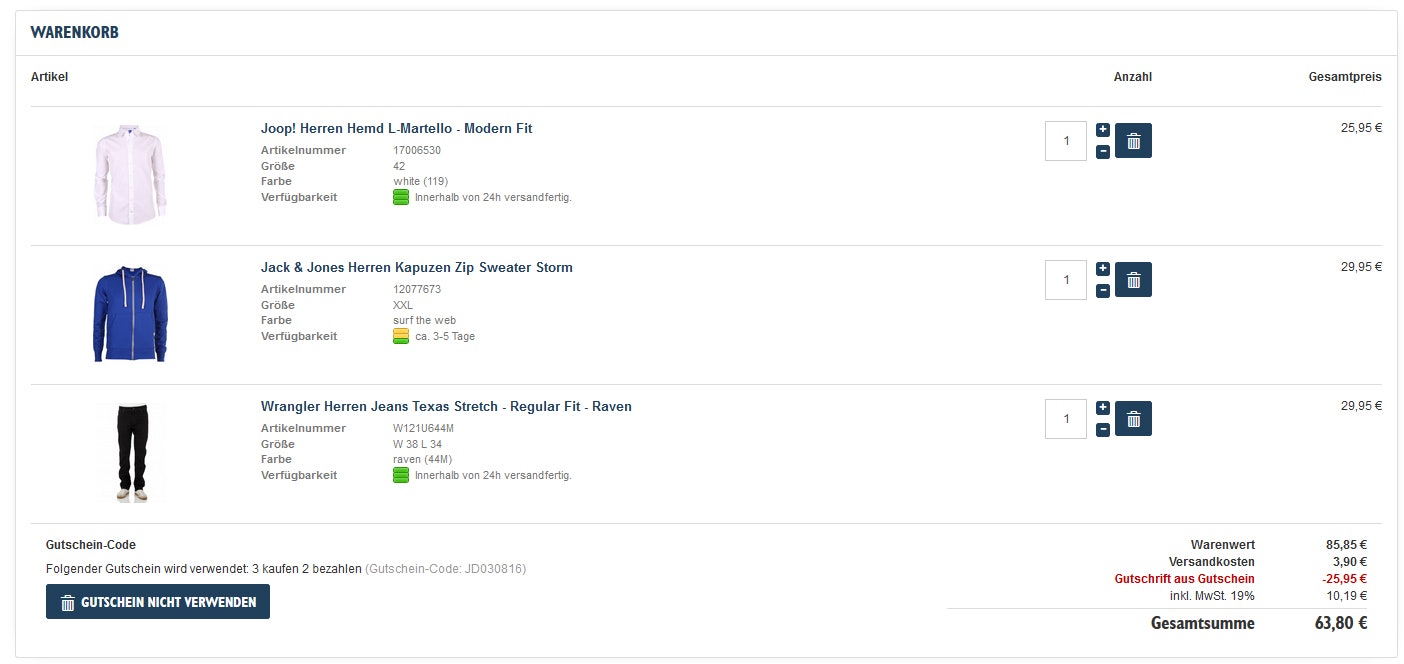This screenshot has width=1404, height=664.
Task: Decrease quantity of Joop! Herren Hemd
Action: tap(1103, 152)
